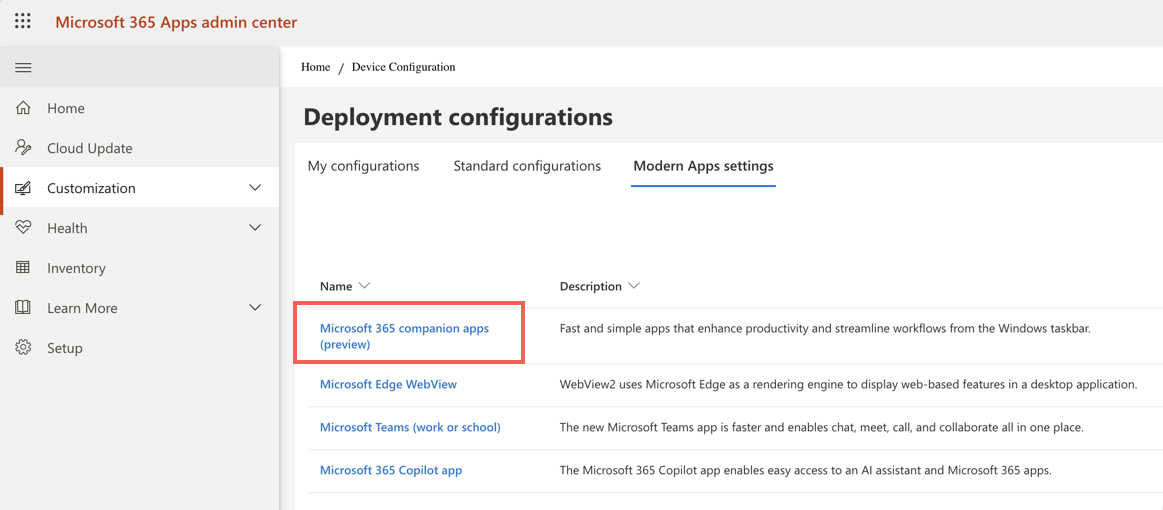Viewport: 1163px width, 510px height.
Task: Expand the Health section chevron
Action: click(255, 228)
